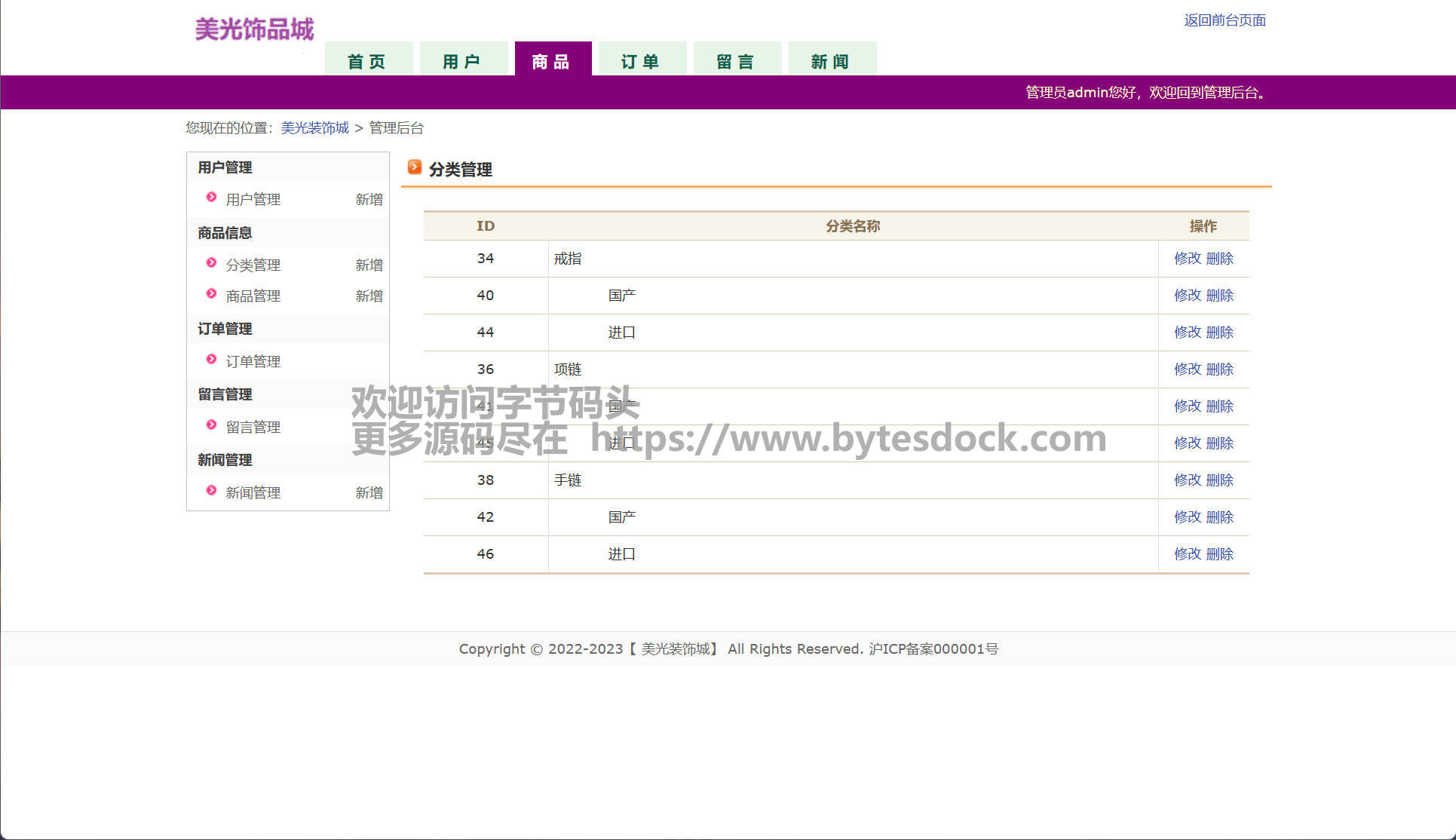Switch to the 订单 navigation tab
The width and height of the screenshot is (1456, 840).
[641, 61]
